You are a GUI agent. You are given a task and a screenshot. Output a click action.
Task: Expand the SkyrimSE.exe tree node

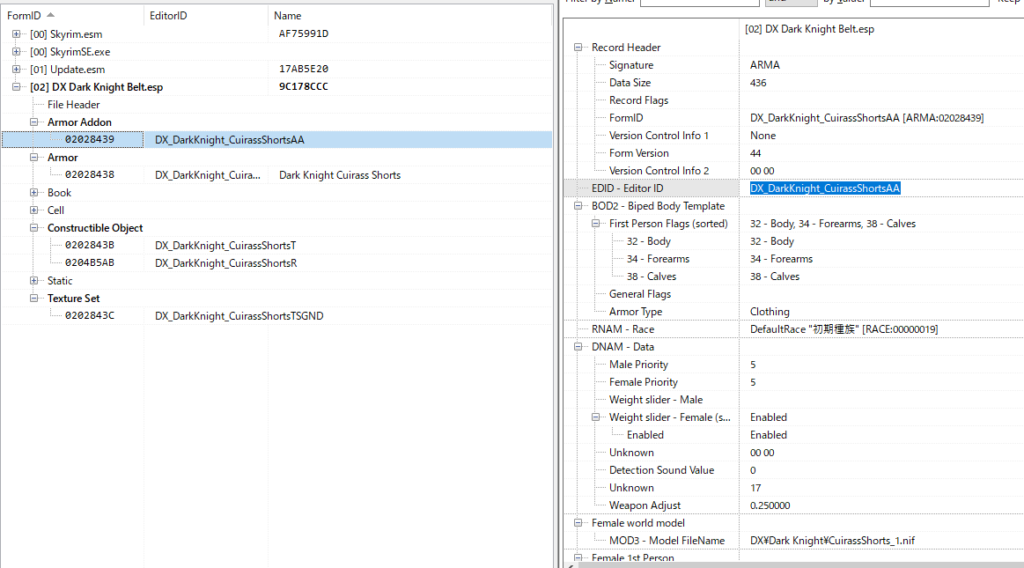click(16, 52)
